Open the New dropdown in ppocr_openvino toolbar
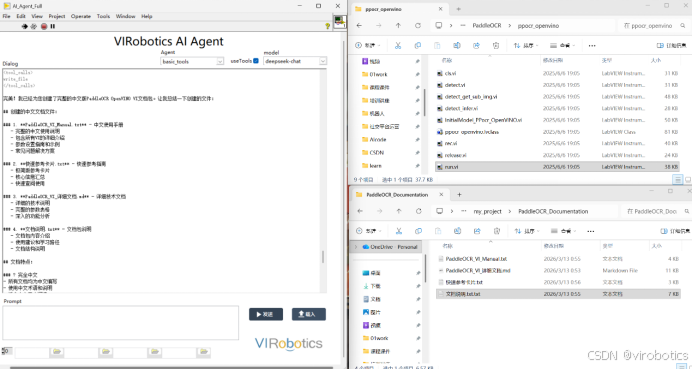 click(x=367, y=46)
